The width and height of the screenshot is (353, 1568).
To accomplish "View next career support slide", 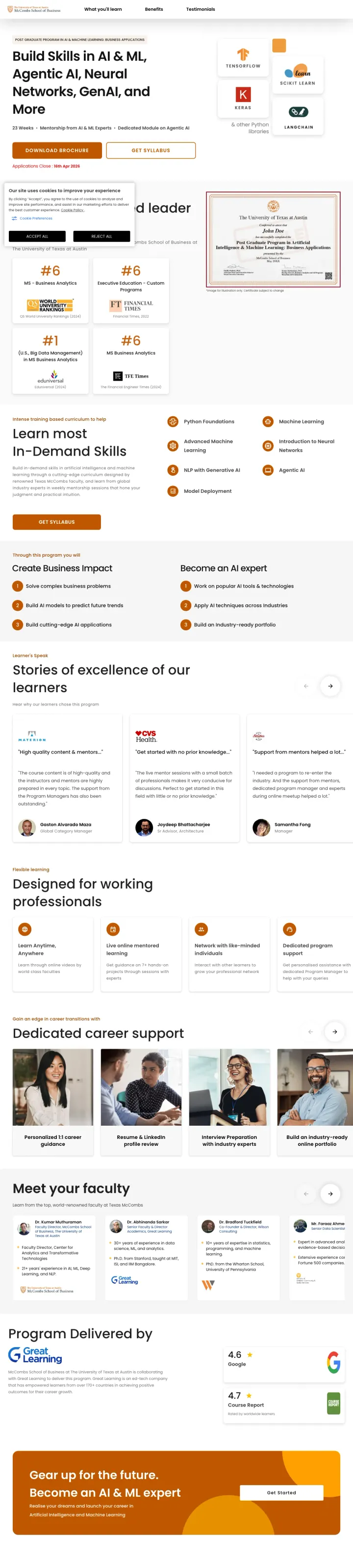I will [334, 1032].
